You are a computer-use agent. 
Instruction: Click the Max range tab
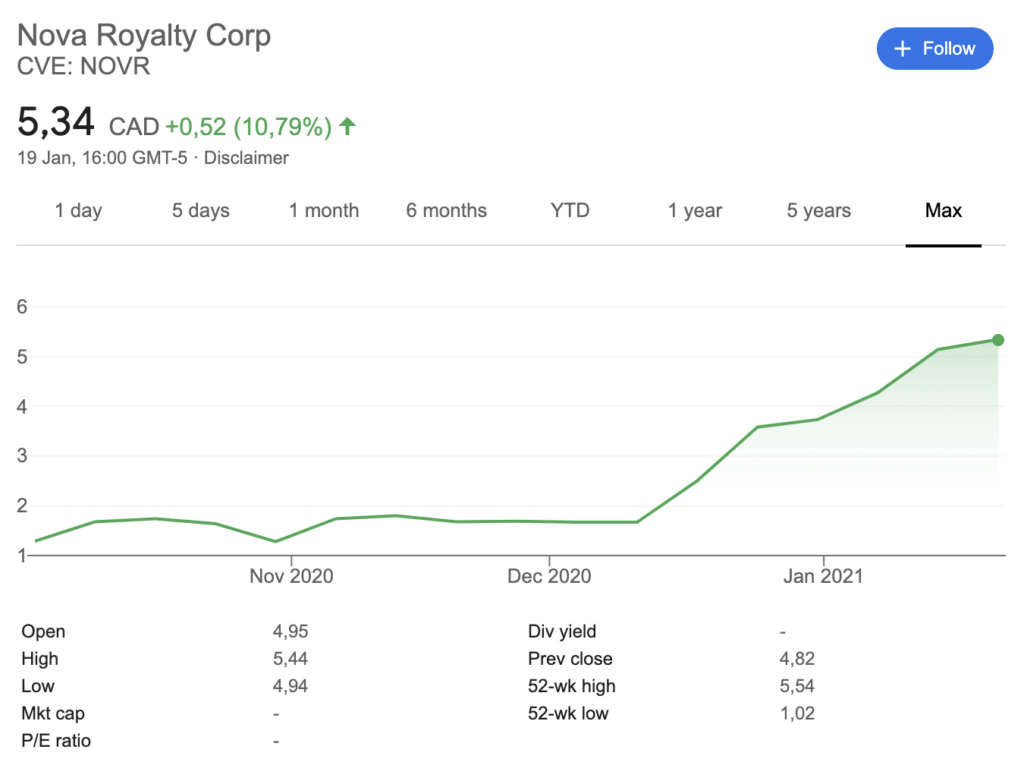coord(943,211)
